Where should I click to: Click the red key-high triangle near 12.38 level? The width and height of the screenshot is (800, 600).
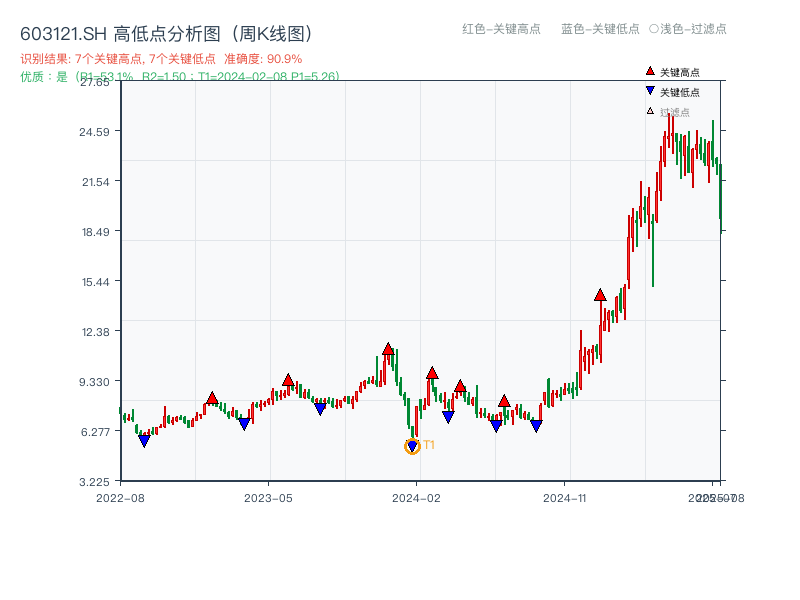point(388,349)
